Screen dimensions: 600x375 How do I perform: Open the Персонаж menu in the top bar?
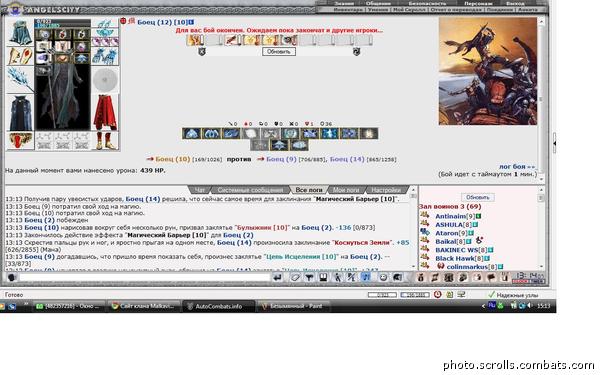pos(478,3)
